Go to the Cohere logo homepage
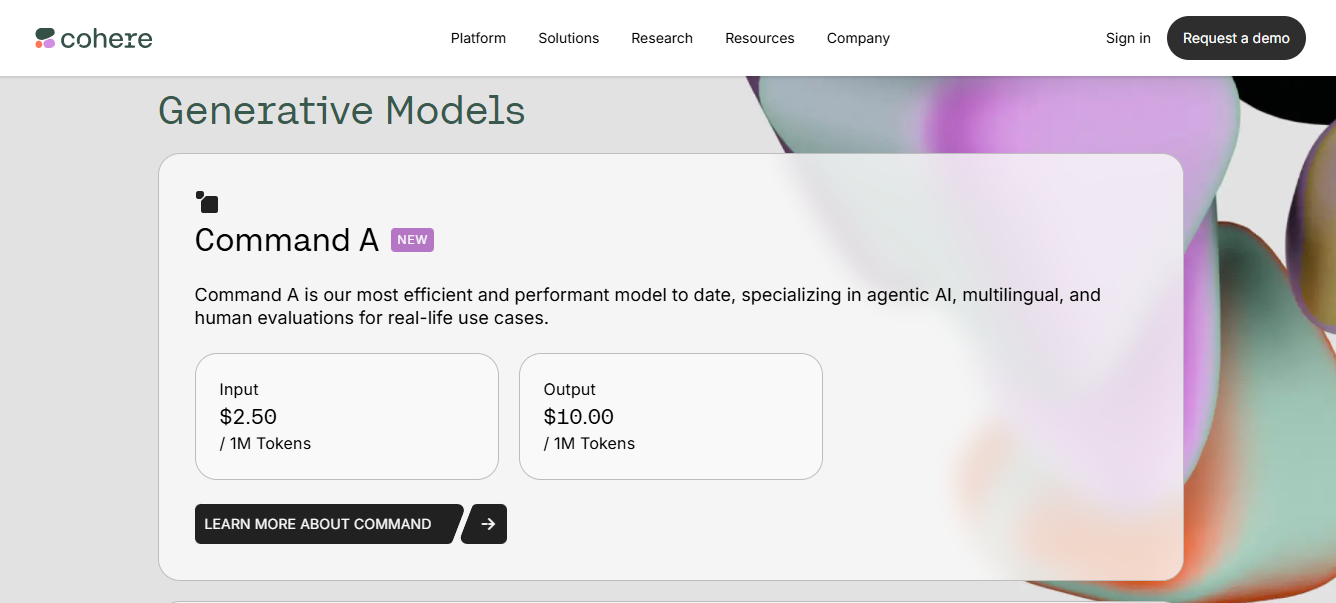This screenshot has width=1336, height=603. tap(93, 38)
